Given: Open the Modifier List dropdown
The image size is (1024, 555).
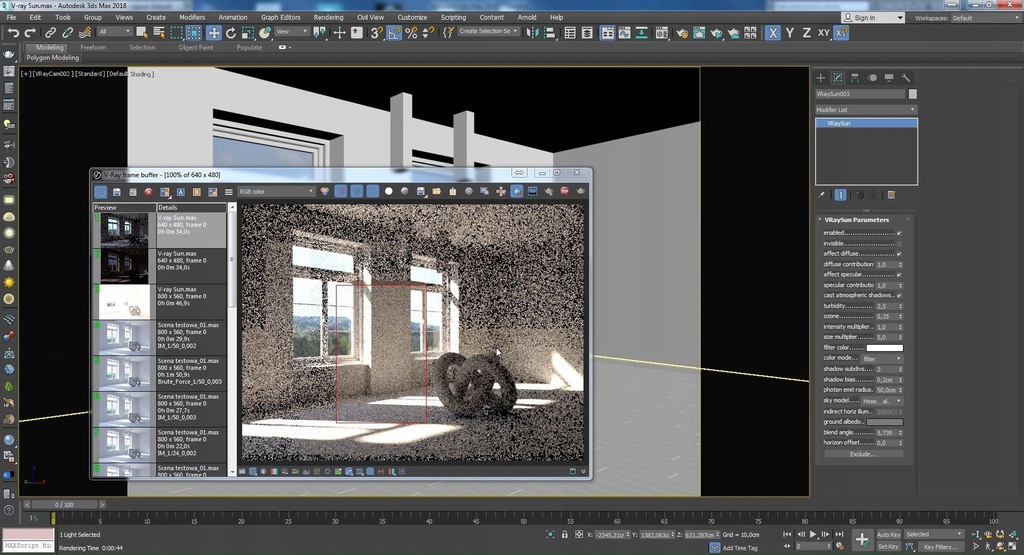Looking at the screenshot, I should (865, 109).
